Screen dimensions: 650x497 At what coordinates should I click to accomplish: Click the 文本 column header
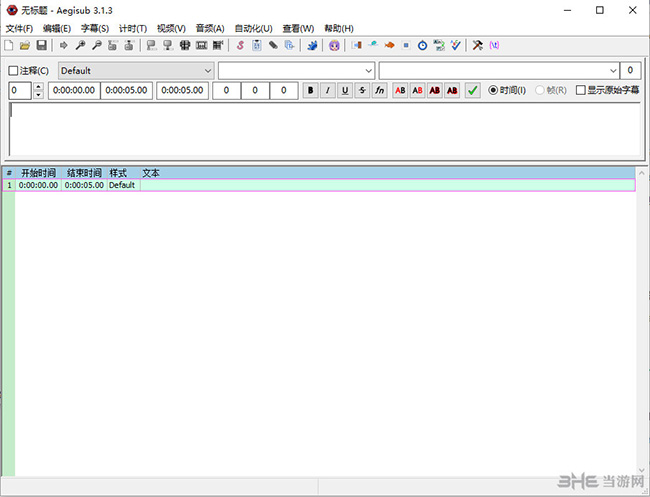[150, 173]
